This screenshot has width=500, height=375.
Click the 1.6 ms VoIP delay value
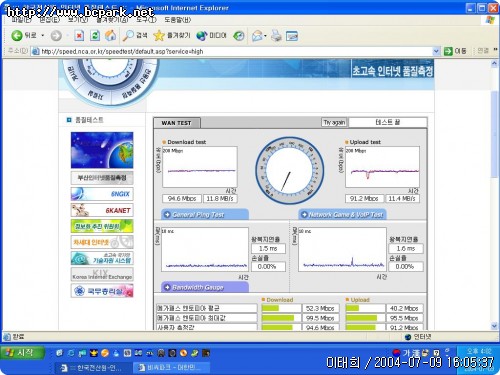pyautogui.click(x=406, y=249)
